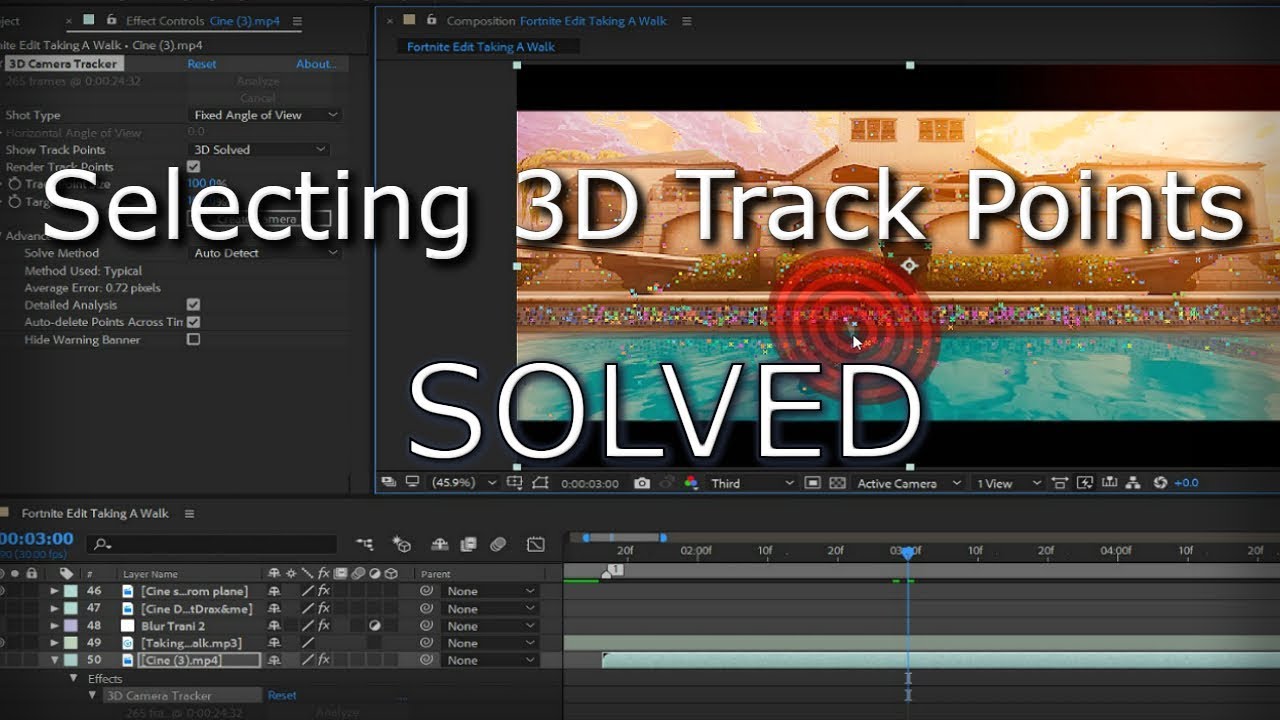
Task: Click the label color swatch of layer 50
Action: (x=70, y=660)
